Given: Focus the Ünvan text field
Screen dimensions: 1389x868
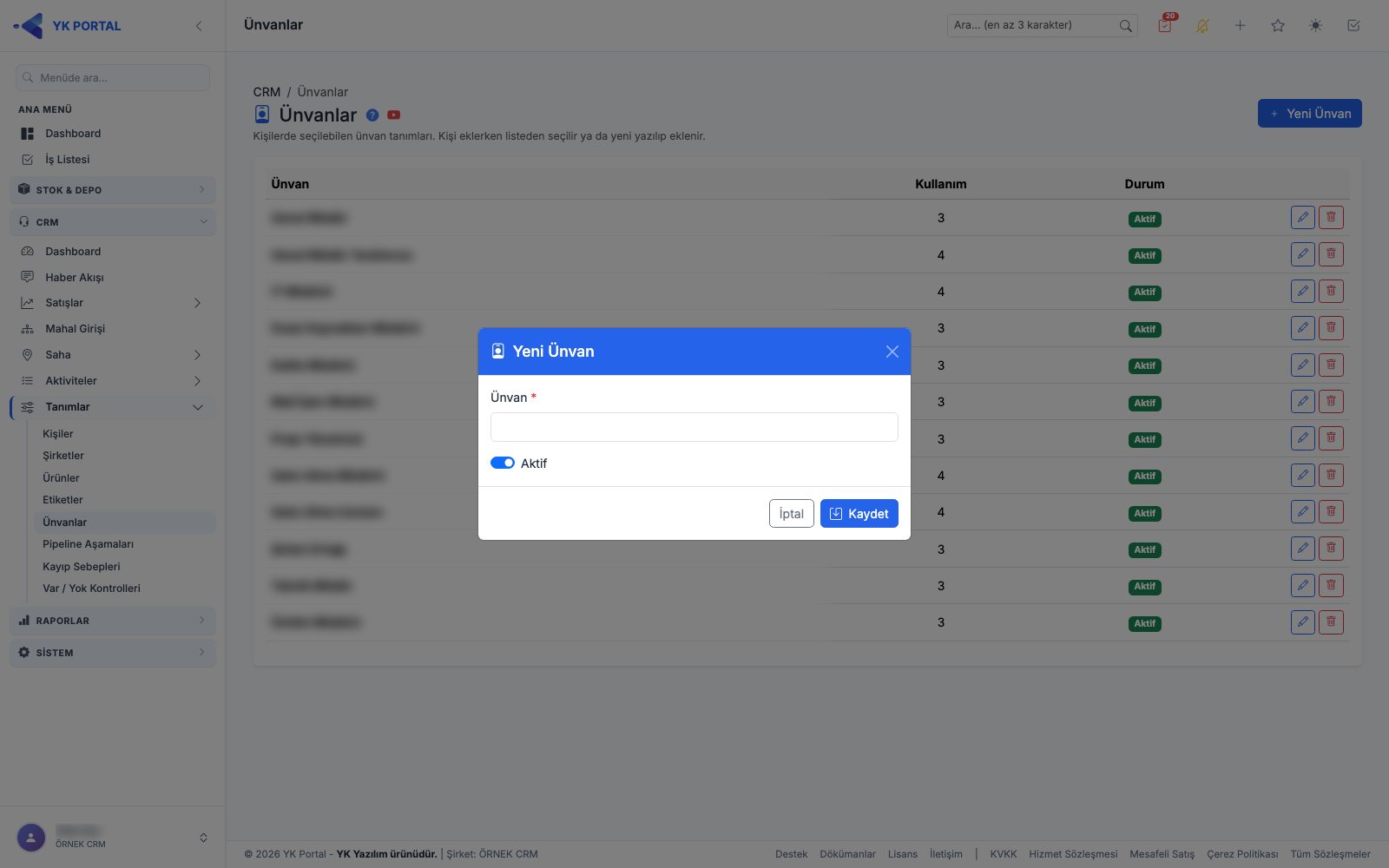Looking at the screenshot, I should (694, 427).
